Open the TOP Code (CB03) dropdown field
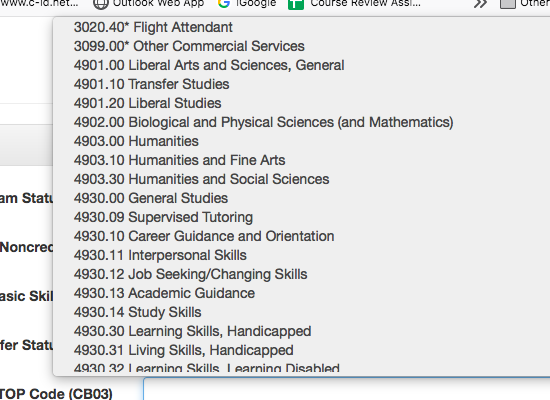The width and height of the screenshot is (550, 400). coord(347,389)
